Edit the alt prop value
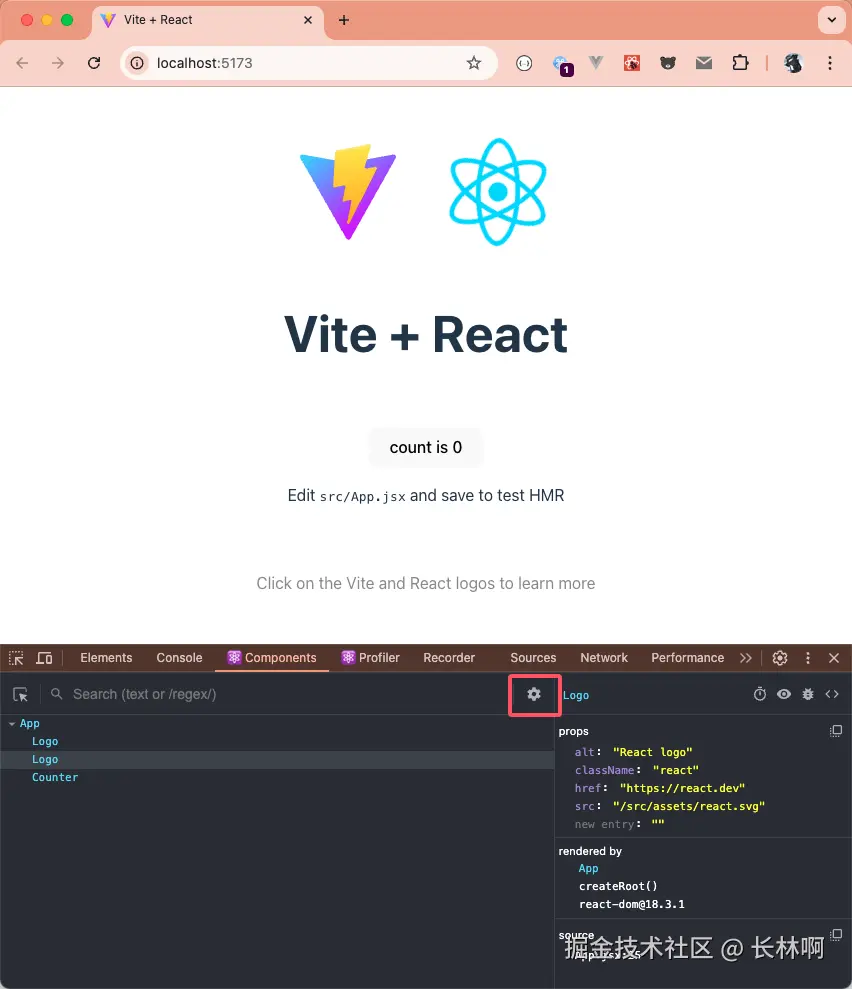This screenshot has width=852, height=989. pyautogui.click(x=653, y=752)
